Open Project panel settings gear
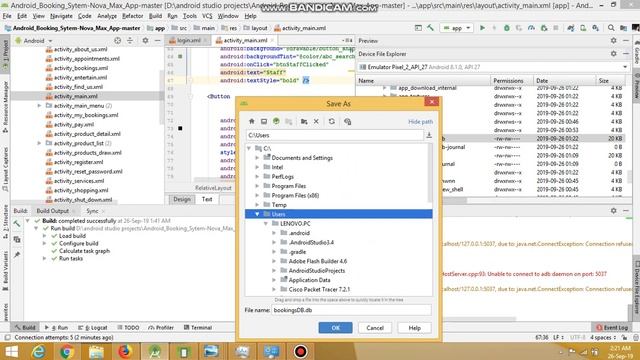 [145, 41]
